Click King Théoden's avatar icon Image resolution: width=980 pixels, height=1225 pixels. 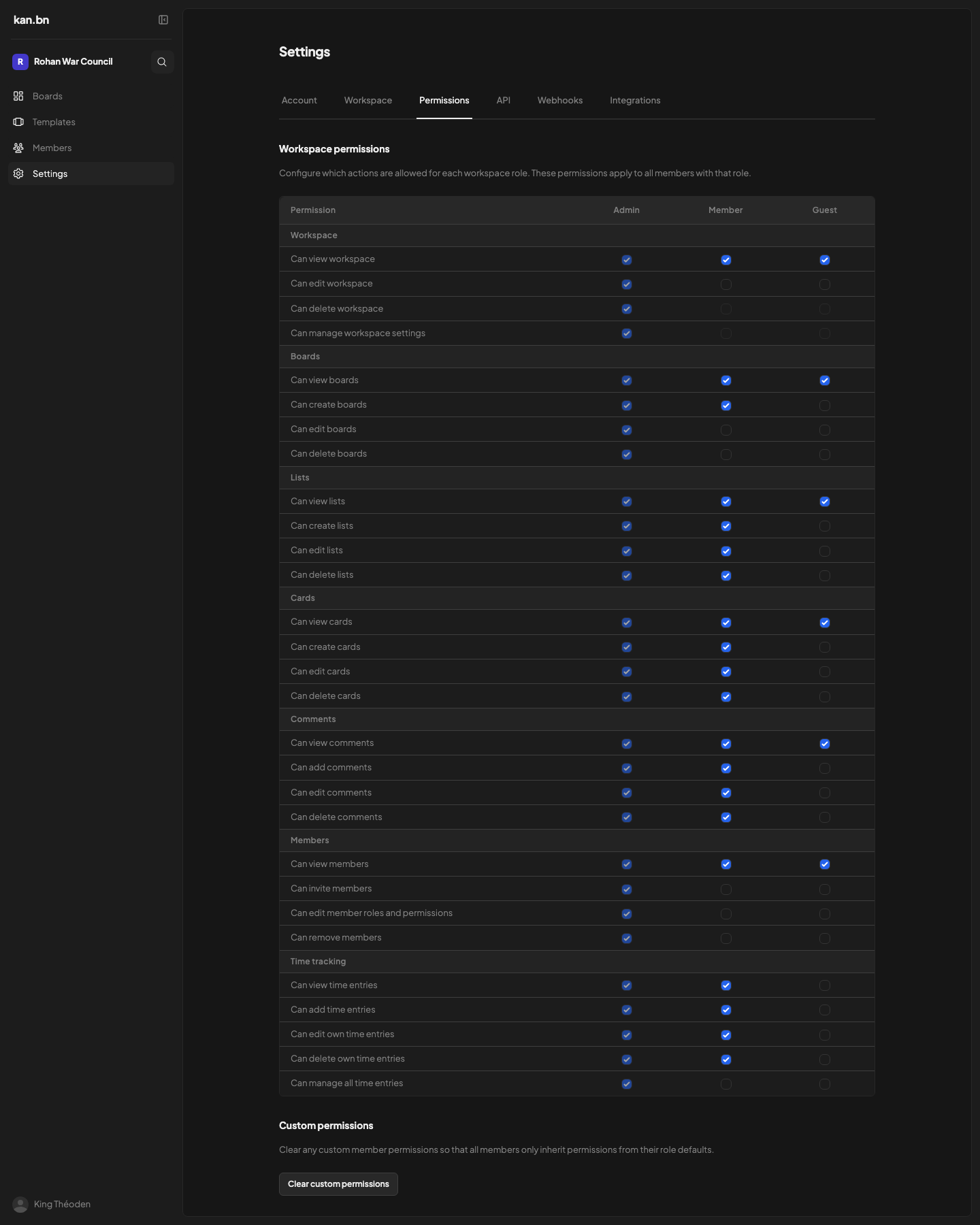[20, 1205]
